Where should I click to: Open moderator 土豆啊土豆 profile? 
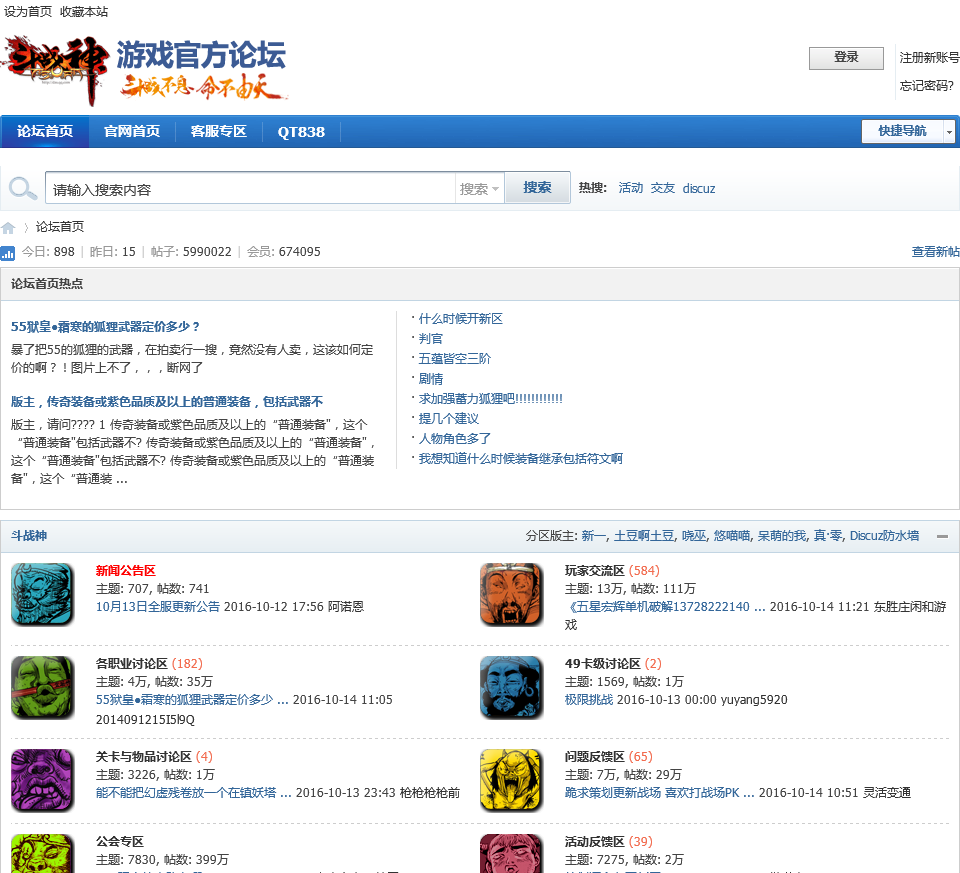(644, 536)
